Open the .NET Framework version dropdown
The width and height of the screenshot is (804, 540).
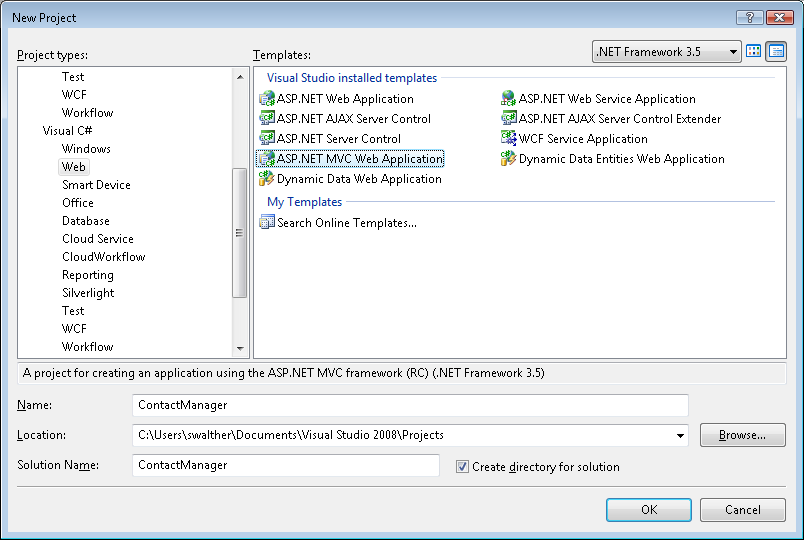coord(666,51)
